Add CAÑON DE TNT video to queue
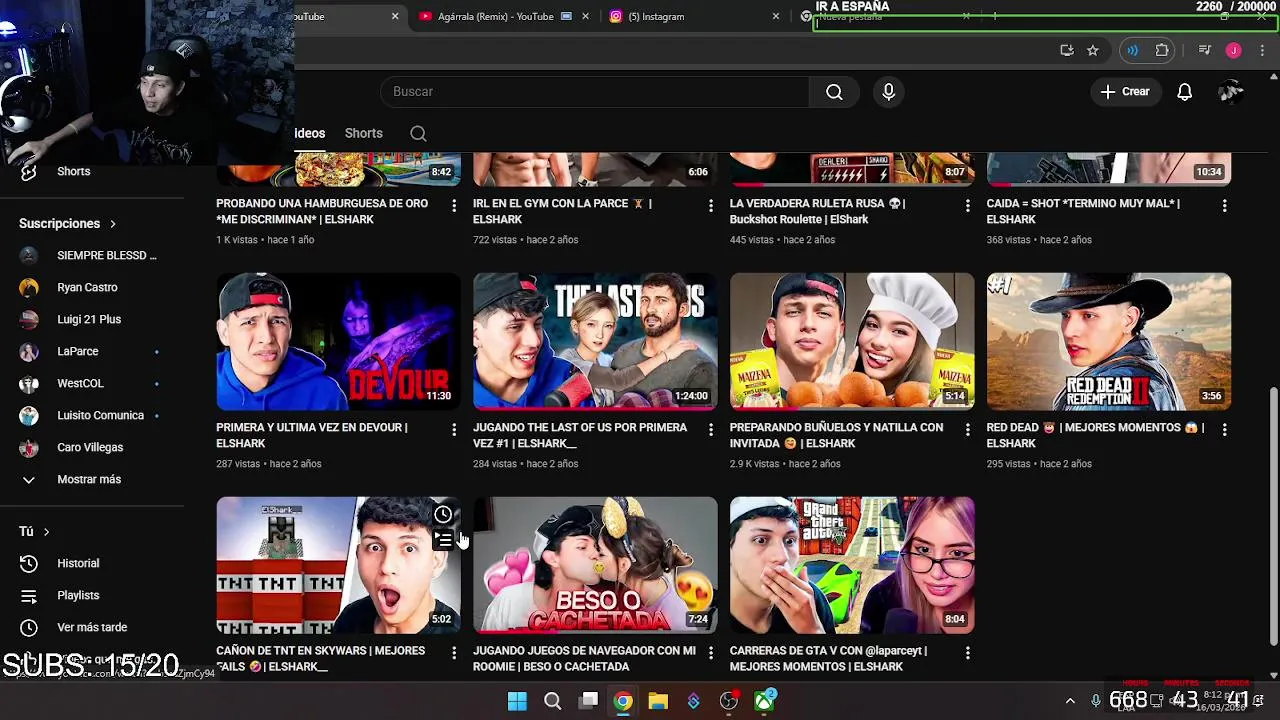 click(x=443, y=540)
